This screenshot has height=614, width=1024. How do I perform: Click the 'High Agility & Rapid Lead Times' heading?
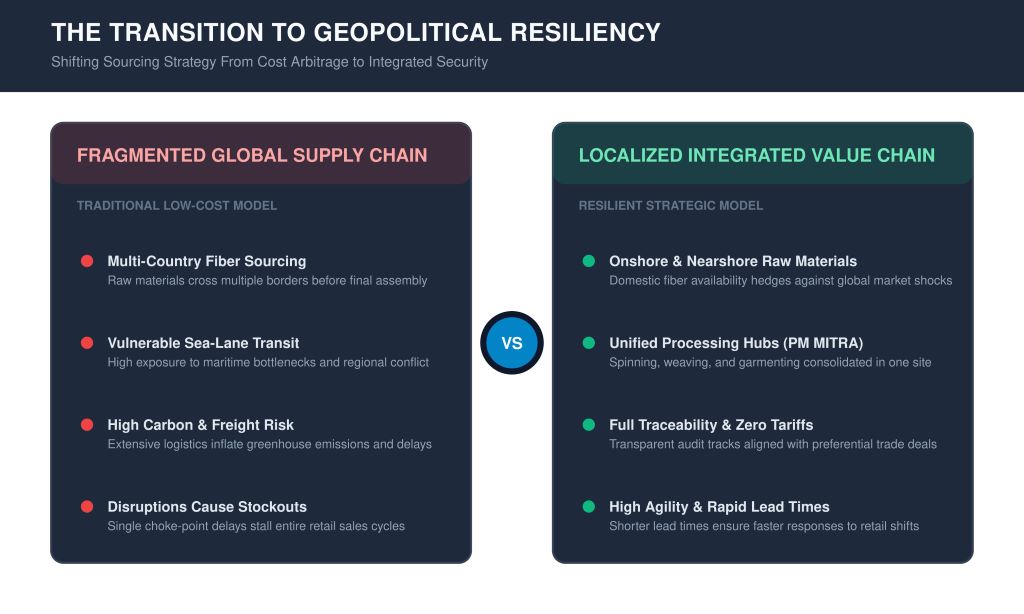[719, 507]
